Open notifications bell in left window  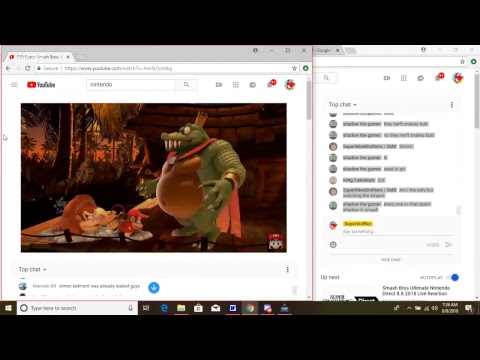(270, 85)
